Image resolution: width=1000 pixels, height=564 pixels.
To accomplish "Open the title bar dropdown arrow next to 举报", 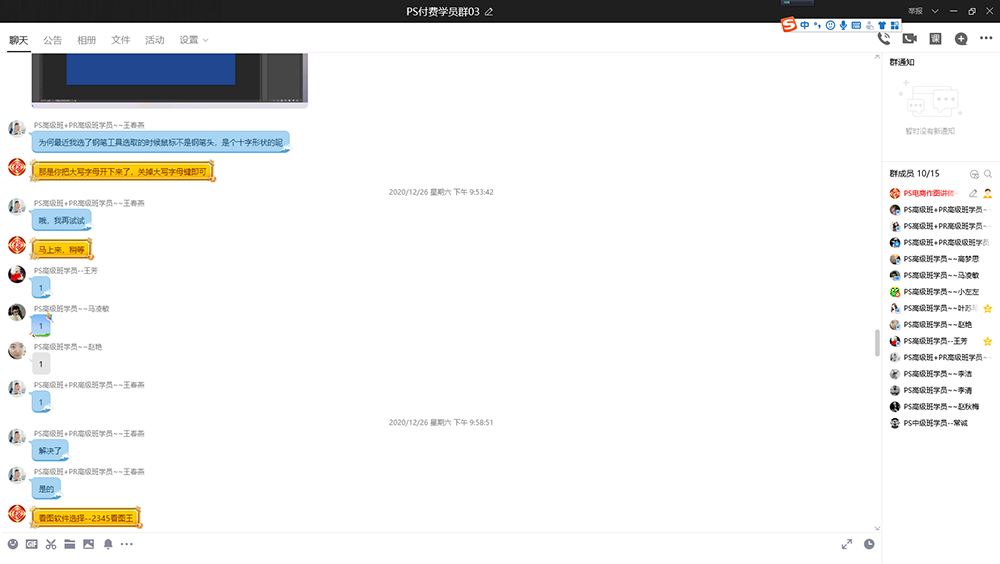I will point(935,11).
